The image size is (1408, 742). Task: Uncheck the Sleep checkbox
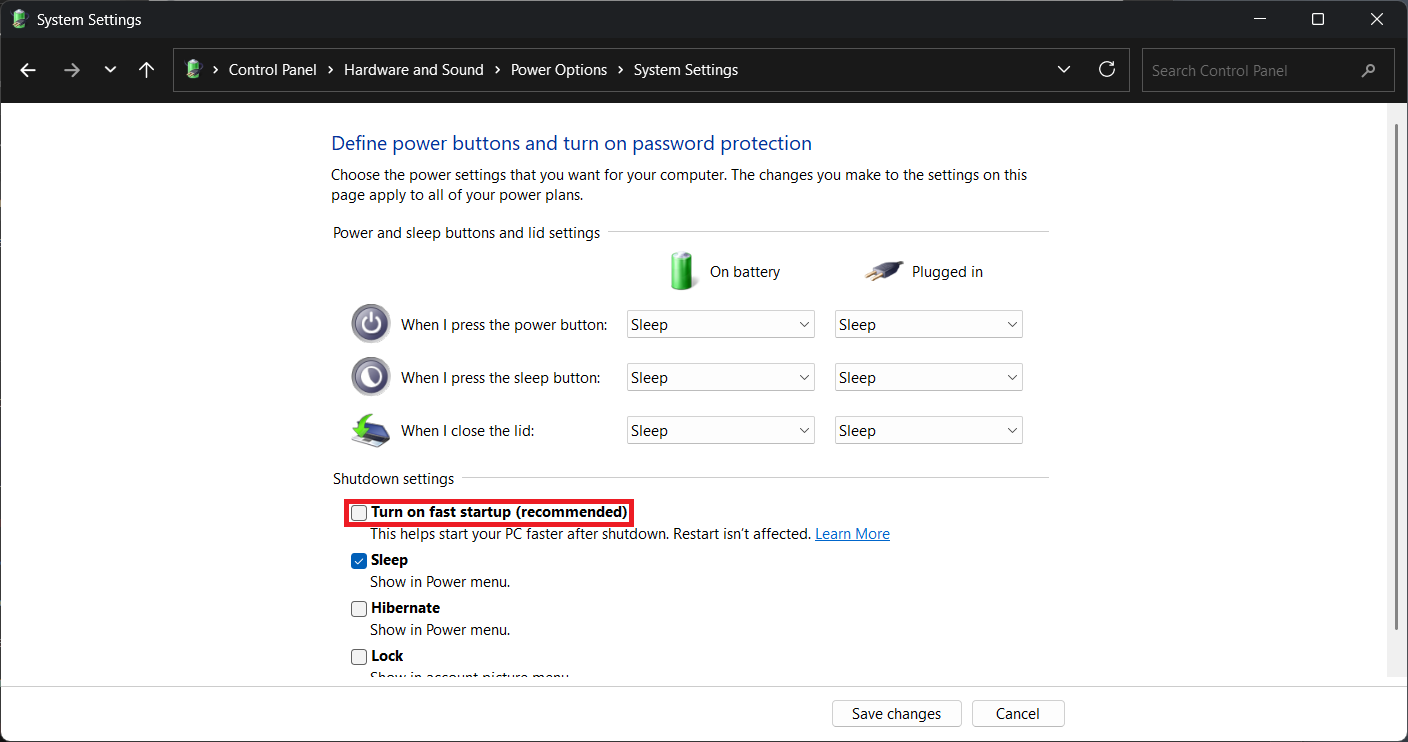359,561
